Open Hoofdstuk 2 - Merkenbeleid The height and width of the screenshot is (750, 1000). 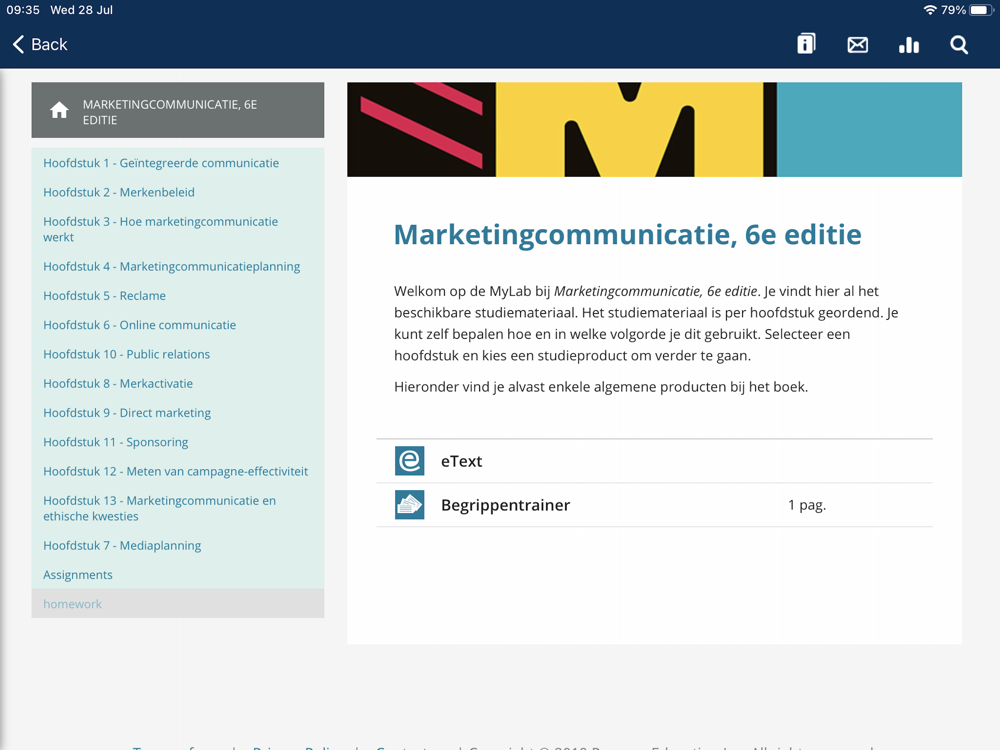click(119, 192)
